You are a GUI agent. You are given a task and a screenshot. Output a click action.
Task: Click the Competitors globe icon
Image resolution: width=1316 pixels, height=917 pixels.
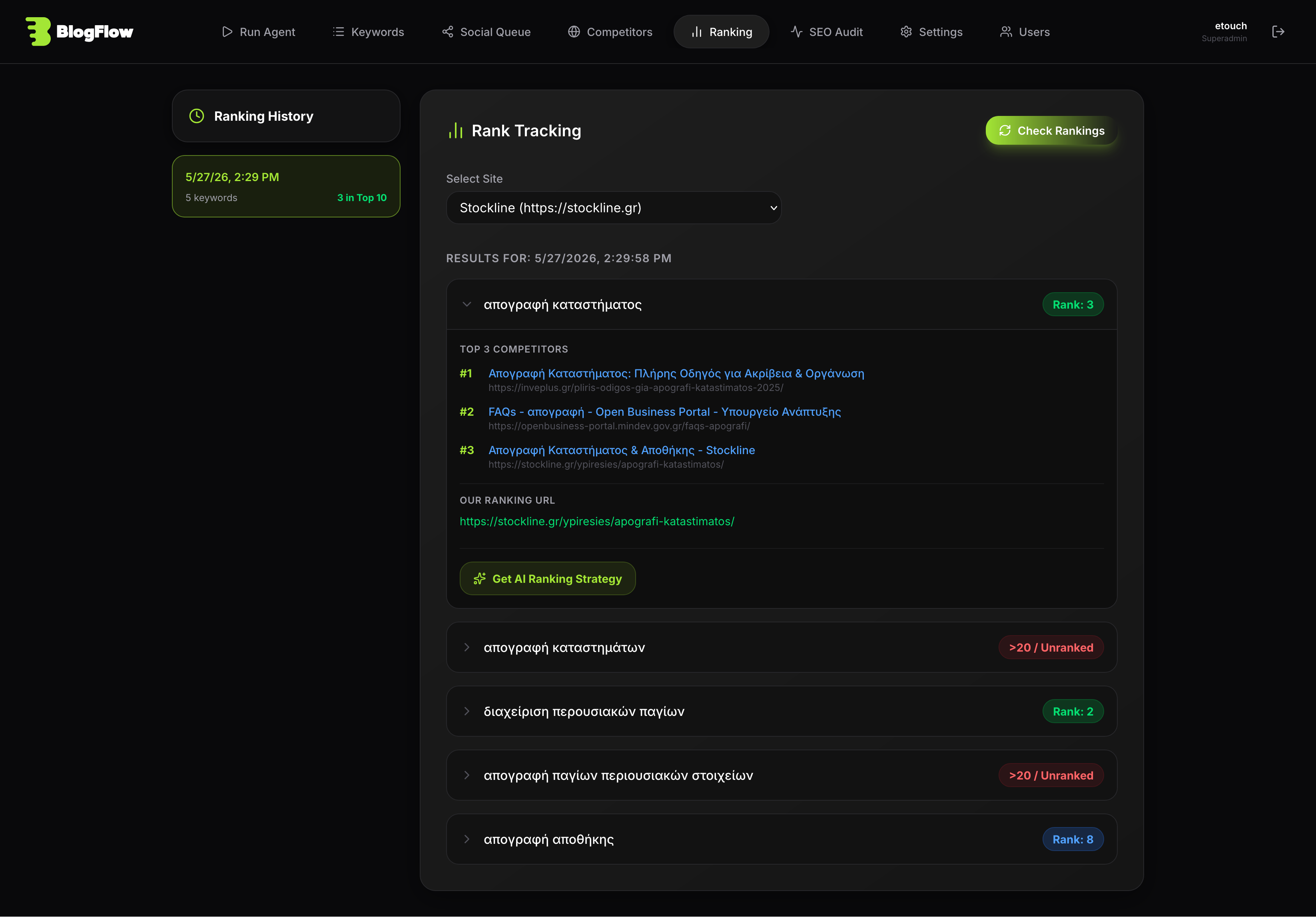pos(574,32)
